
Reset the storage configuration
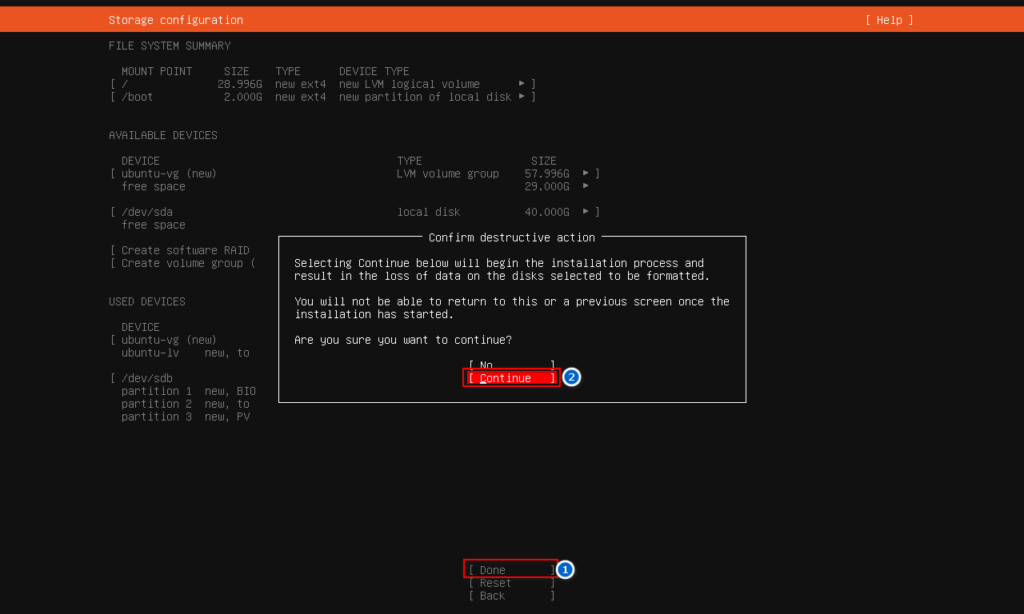click(510, 582)
